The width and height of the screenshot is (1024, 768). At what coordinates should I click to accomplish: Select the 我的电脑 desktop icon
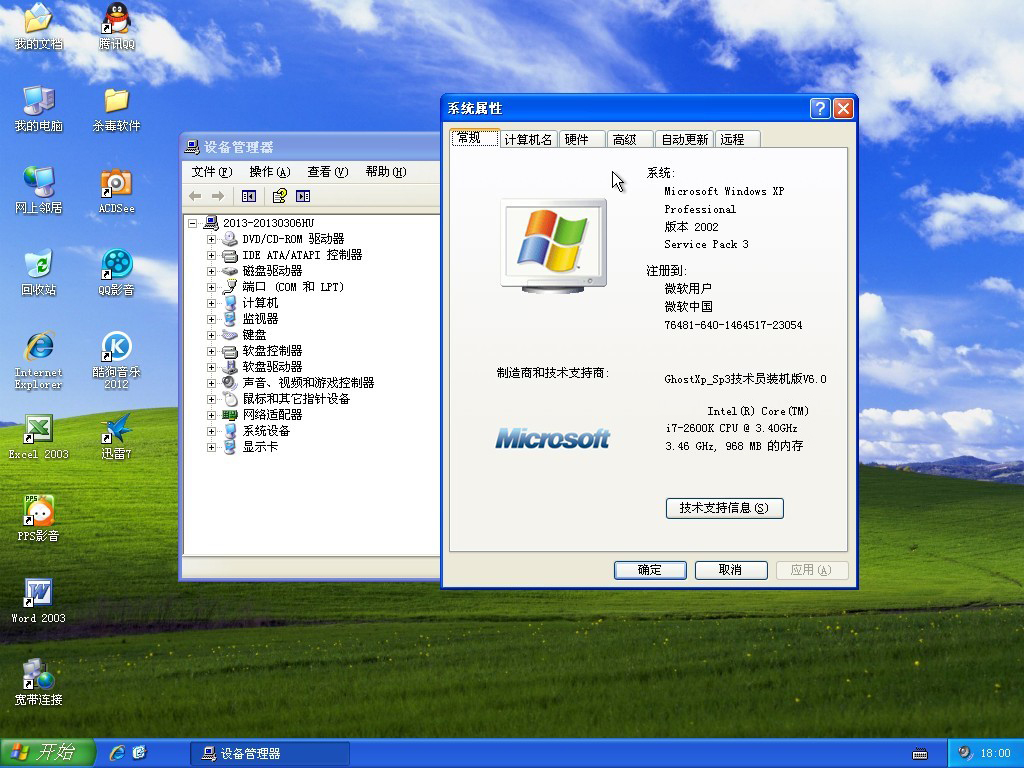pyautogui.click(x=39, y=108)
